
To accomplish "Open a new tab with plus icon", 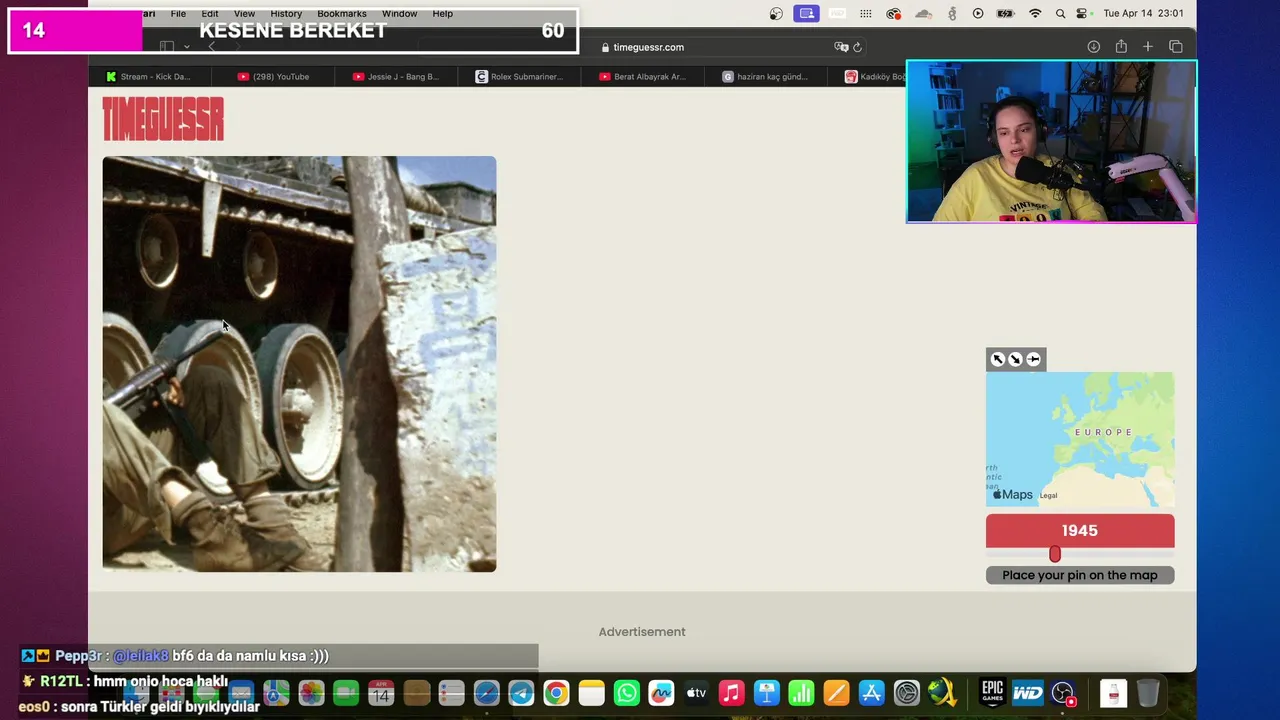I will [1148, 47].
